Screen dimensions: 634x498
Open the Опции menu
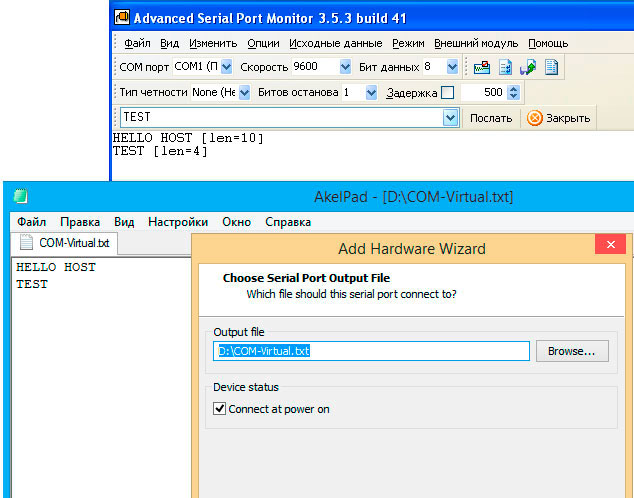[x=263, y=43]
